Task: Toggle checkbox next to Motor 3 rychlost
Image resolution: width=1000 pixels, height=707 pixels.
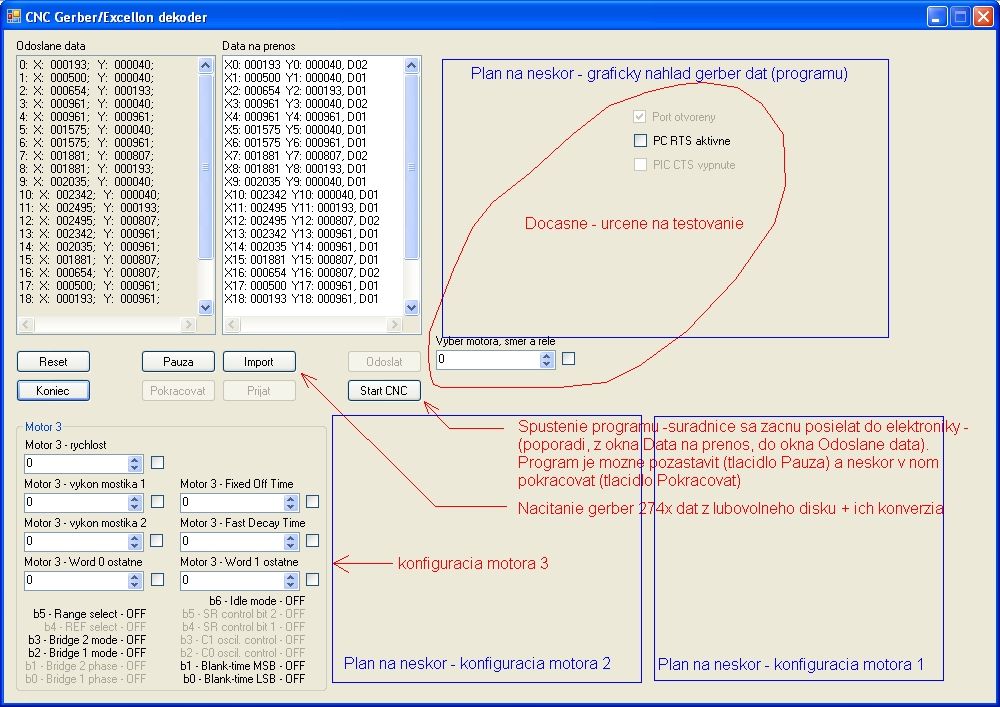Action: click(x=157, y=462)
